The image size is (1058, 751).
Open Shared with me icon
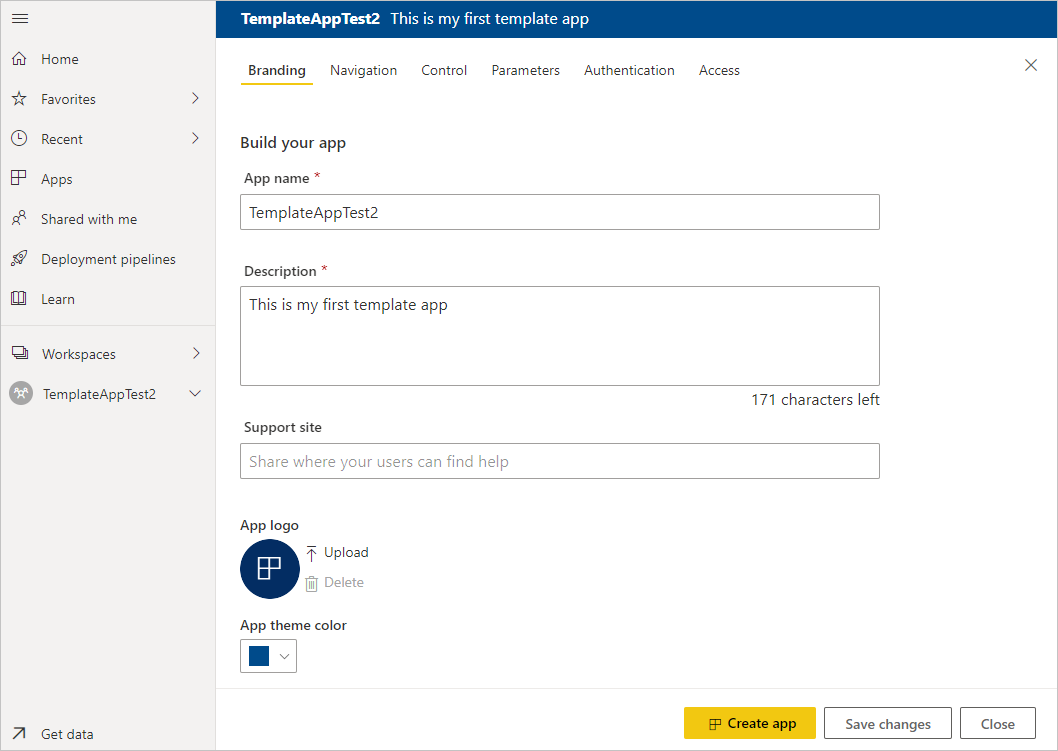(19, 219)
